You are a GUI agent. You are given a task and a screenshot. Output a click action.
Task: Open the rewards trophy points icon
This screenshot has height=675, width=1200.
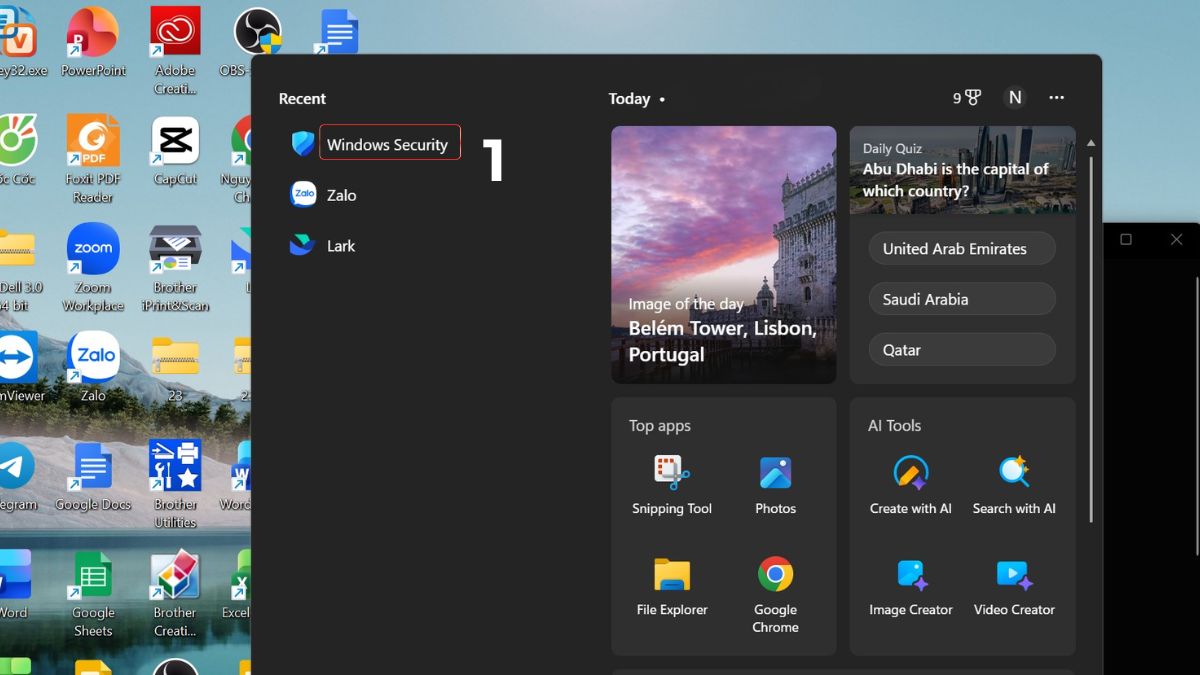tap(967, 98)
